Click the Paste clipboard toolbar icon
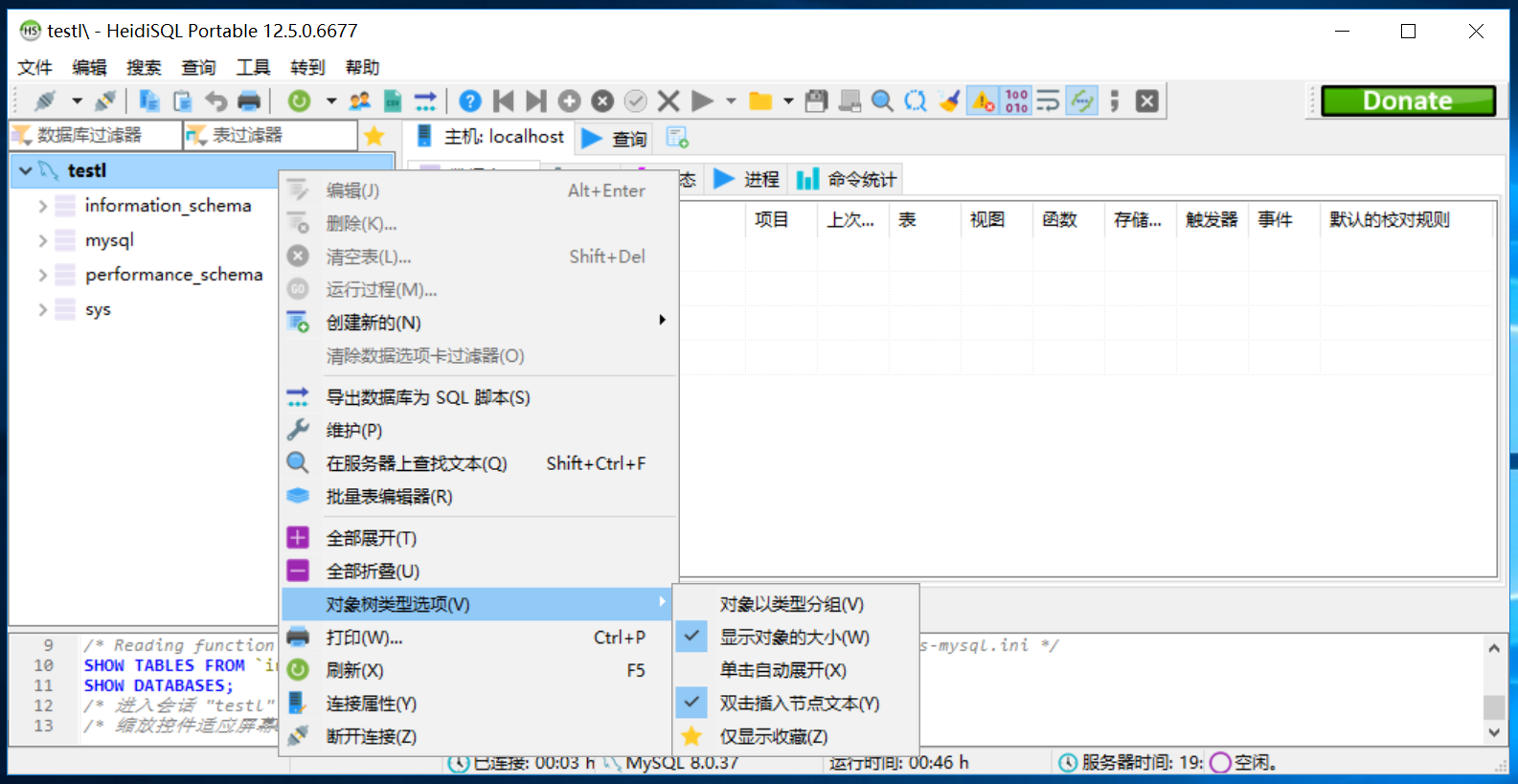The height and width of the screenshot is (784, 1518). 183,101
